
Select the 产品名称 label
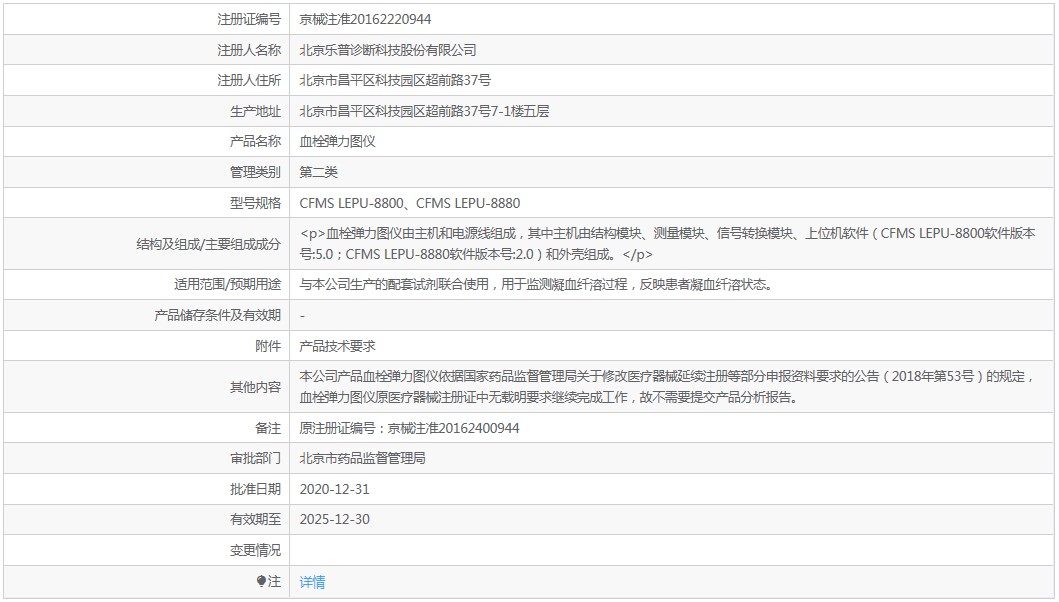click(x=255, y=141)
